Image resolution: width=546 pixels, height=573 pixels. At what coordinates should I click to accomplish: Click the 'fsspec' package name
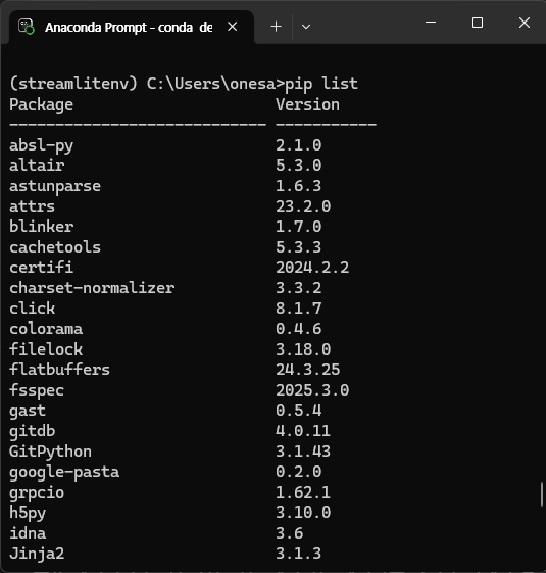click(x=37, y=391)
